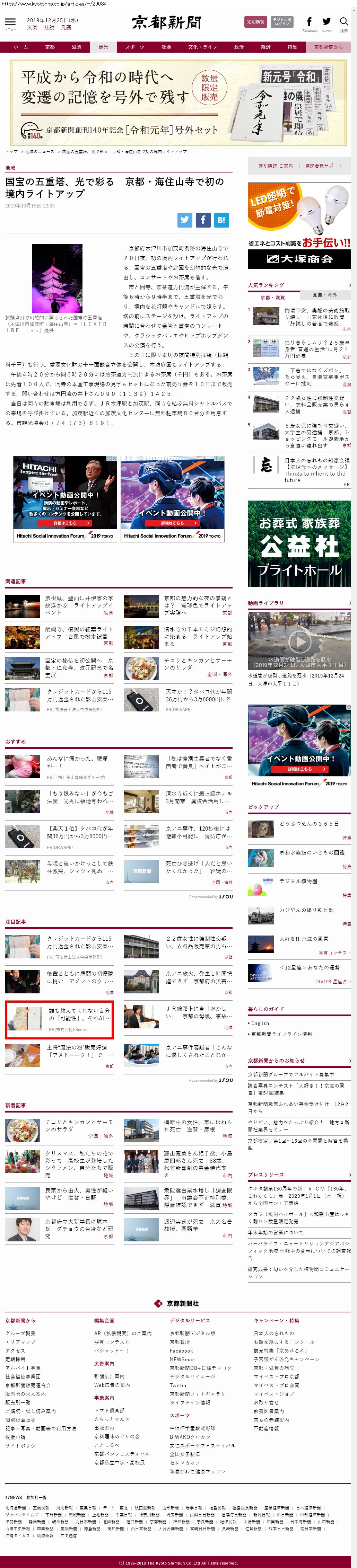Share the article via Facebook button

203,220
